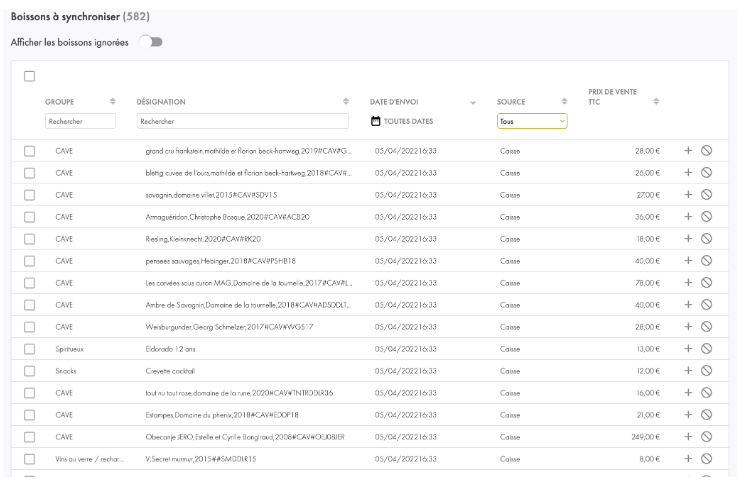Viewport: 737px width, 485px height.
Task: Add the pensees sauvages Hebinger drink
Action: point(688,260)
